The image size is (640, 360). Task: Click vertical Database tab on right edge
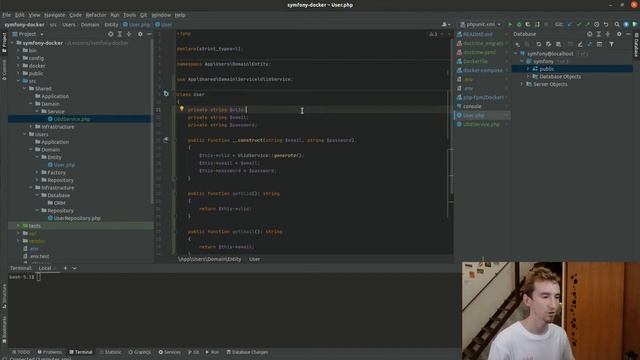click(636, 46)
